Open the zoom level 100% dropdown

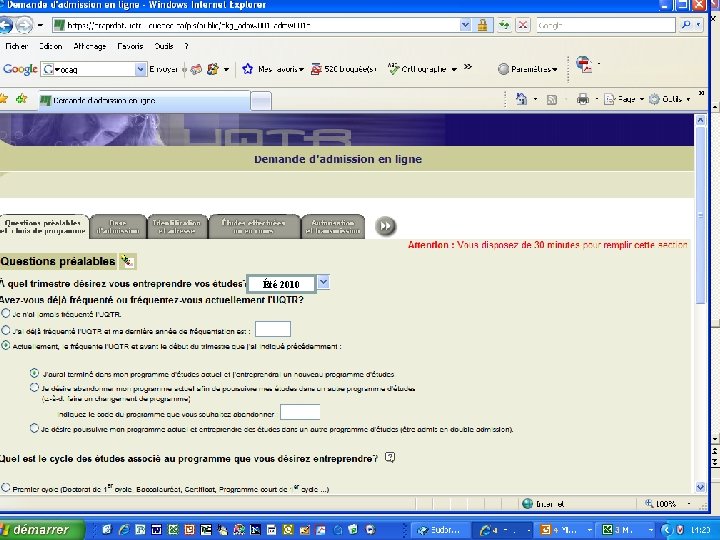(x=688, y=504)
